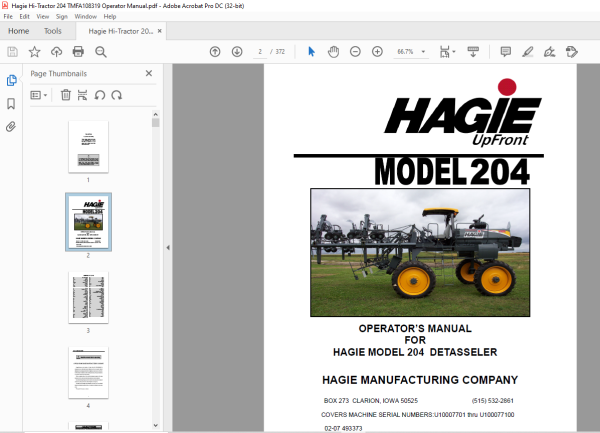
Task: Click the stamp tool icon
Action: click(x=572, y=52)
